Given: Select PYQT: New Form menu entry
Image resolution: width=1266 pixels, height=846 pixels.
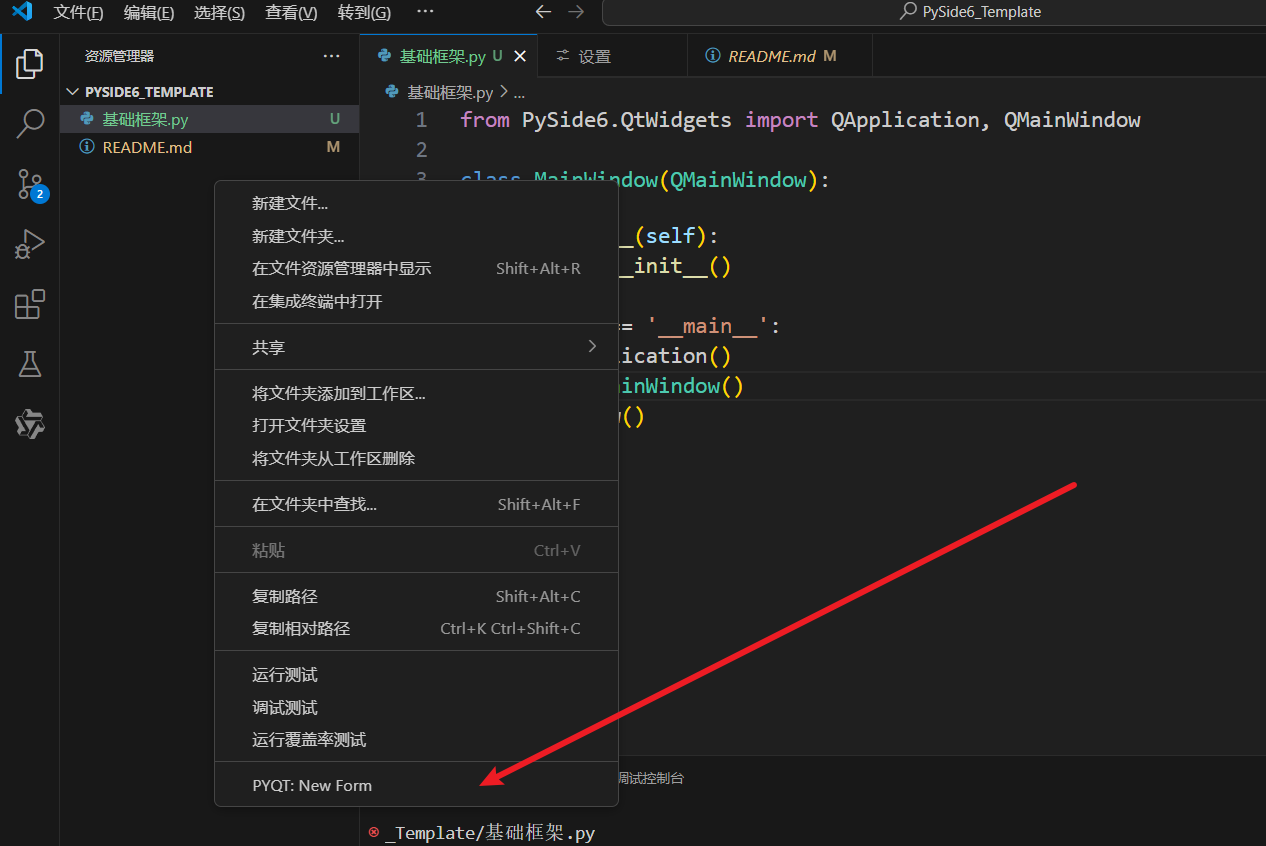Looking at the screenshot, I should pyautogui.click(x=312, y=785).
